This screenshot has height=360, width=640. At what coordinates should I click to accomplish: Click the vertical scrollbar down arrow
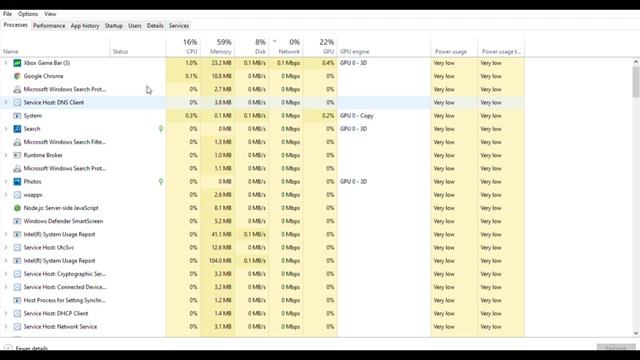(x=636, y=333)
